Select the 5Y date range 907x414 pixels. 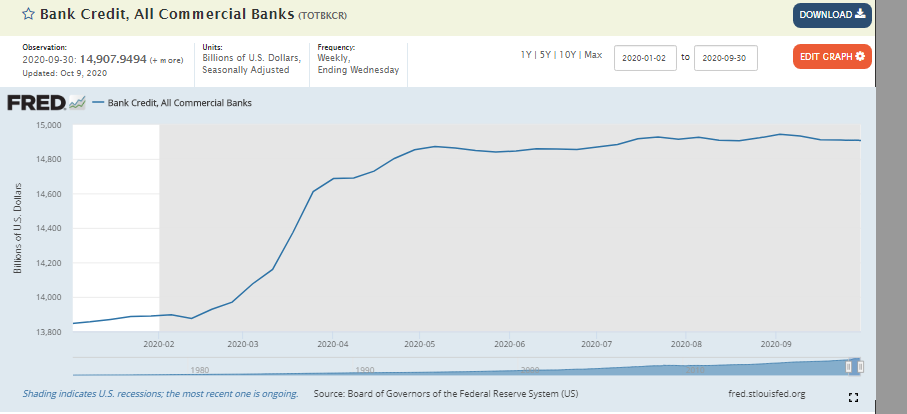click(545, 55)
